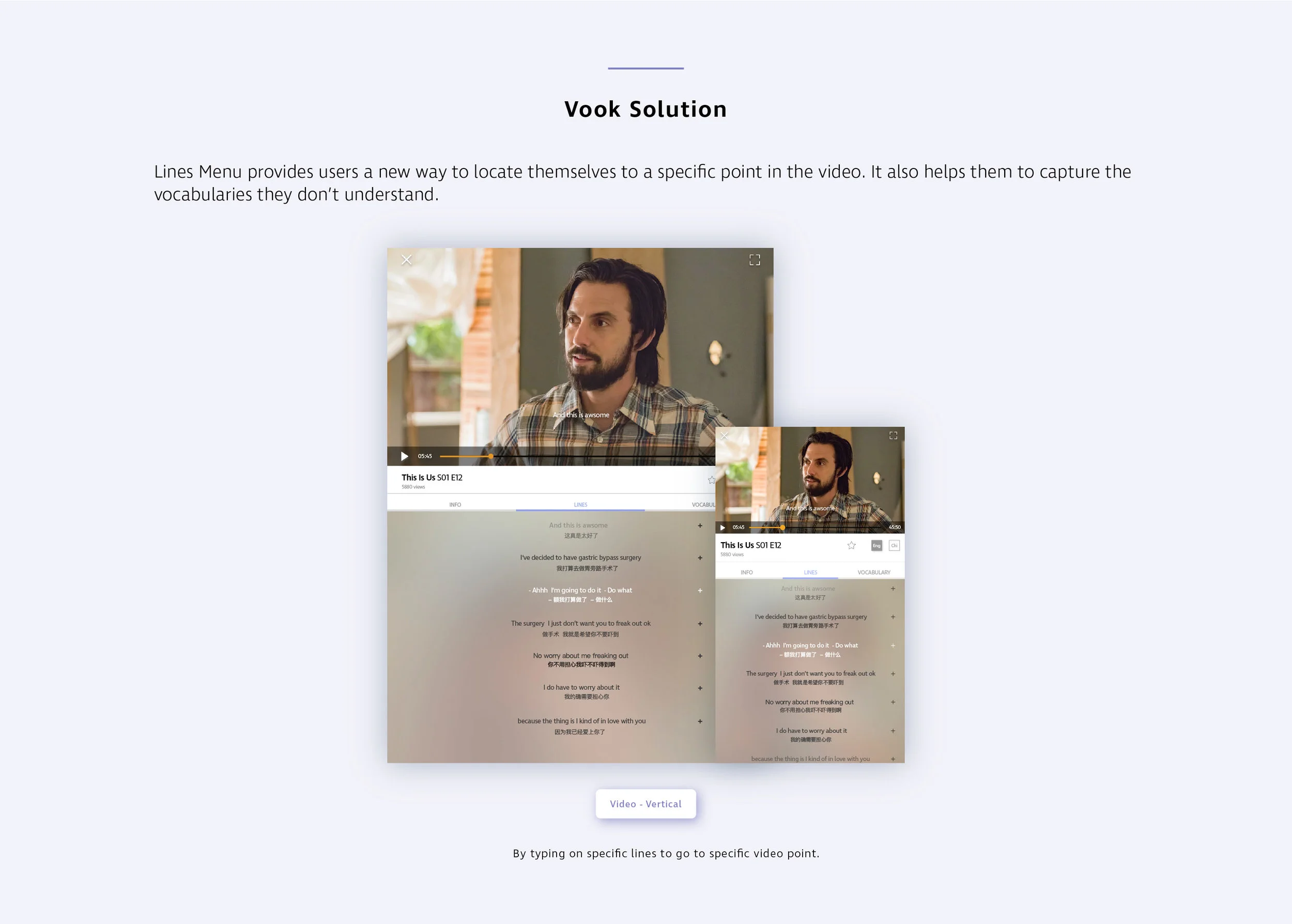Favorite the episode with the star icon

click(851, 545)
